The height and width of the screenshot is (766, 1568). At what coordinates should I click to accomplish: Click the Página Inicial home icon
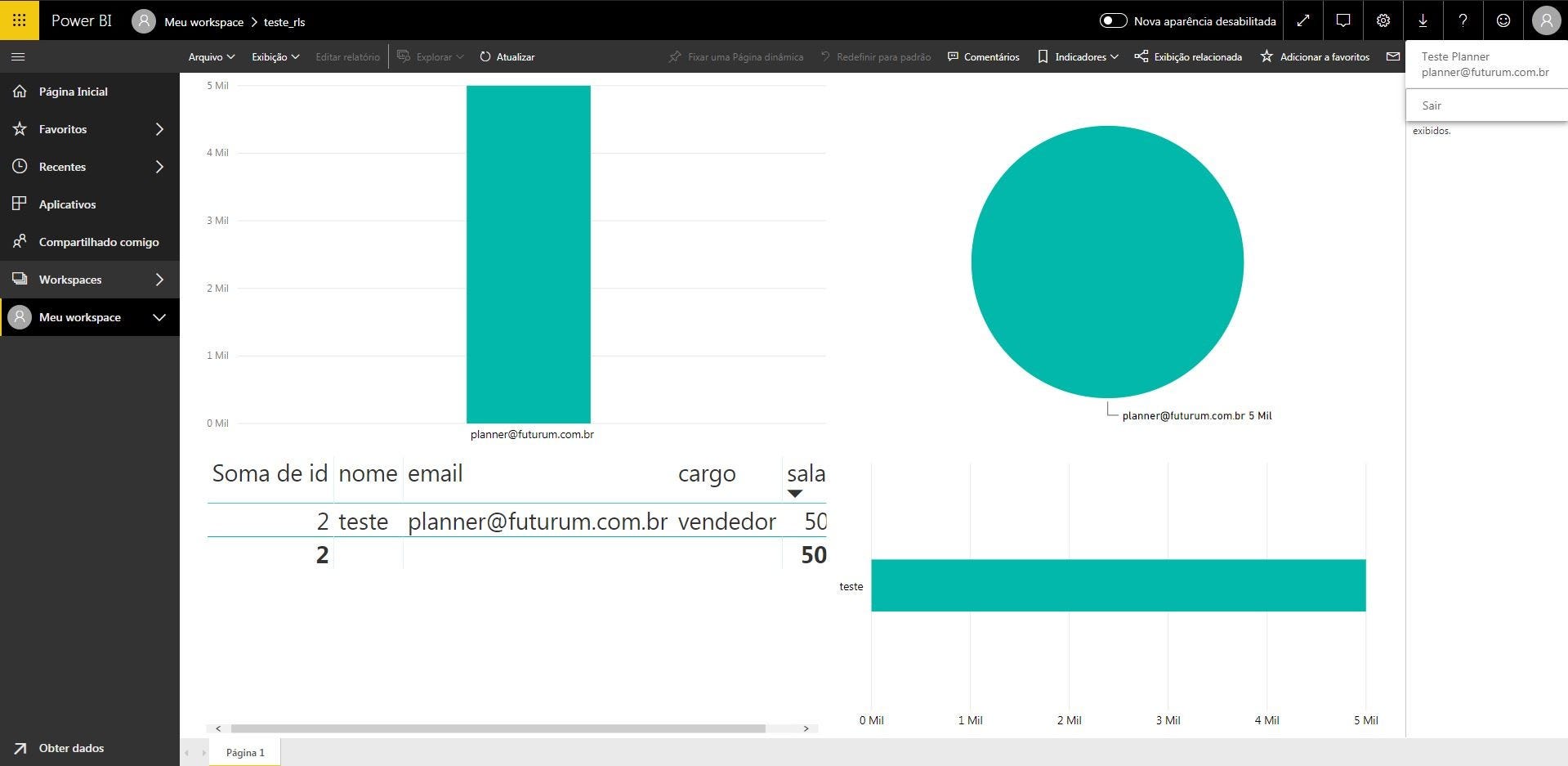pos(20,92)
